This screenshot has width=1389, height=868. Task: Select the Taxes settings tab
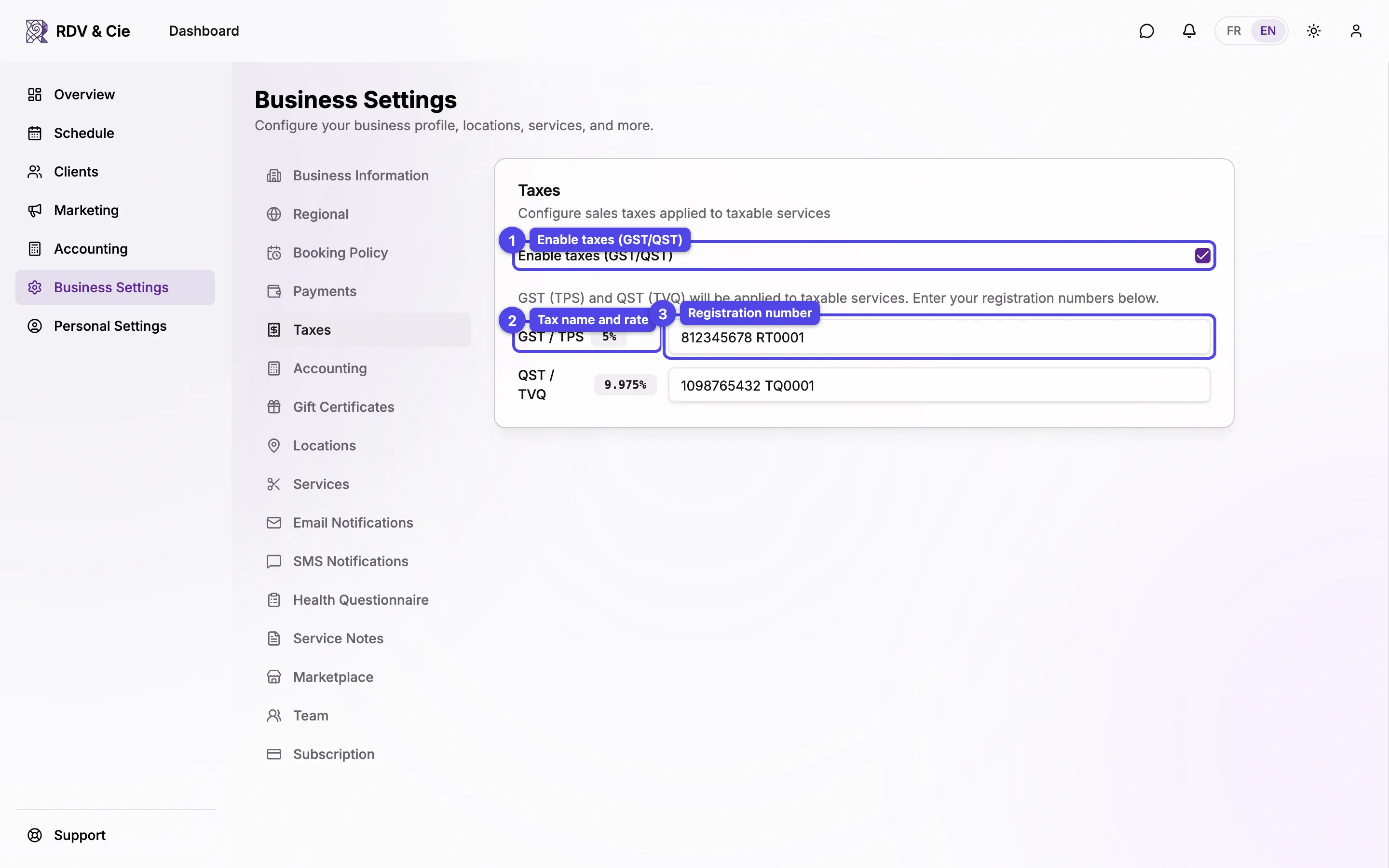(x=363, y=330)
